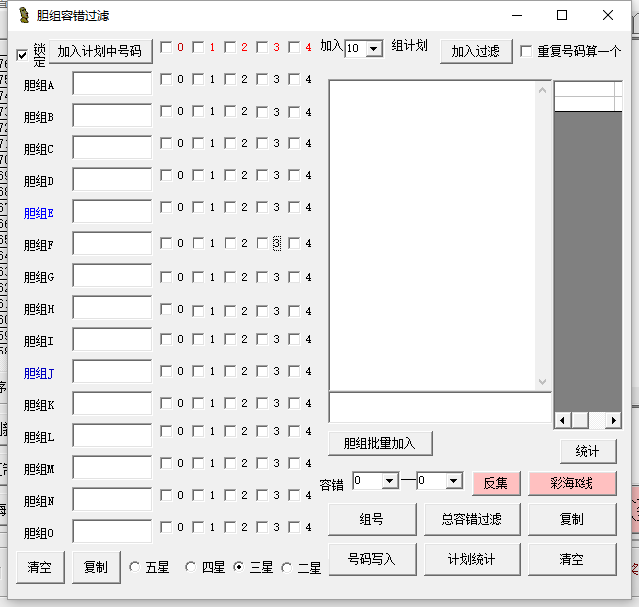Viewport: 639px width, 607px height.
Task: Expand the first 容错 dropdown
Action: 389,481
